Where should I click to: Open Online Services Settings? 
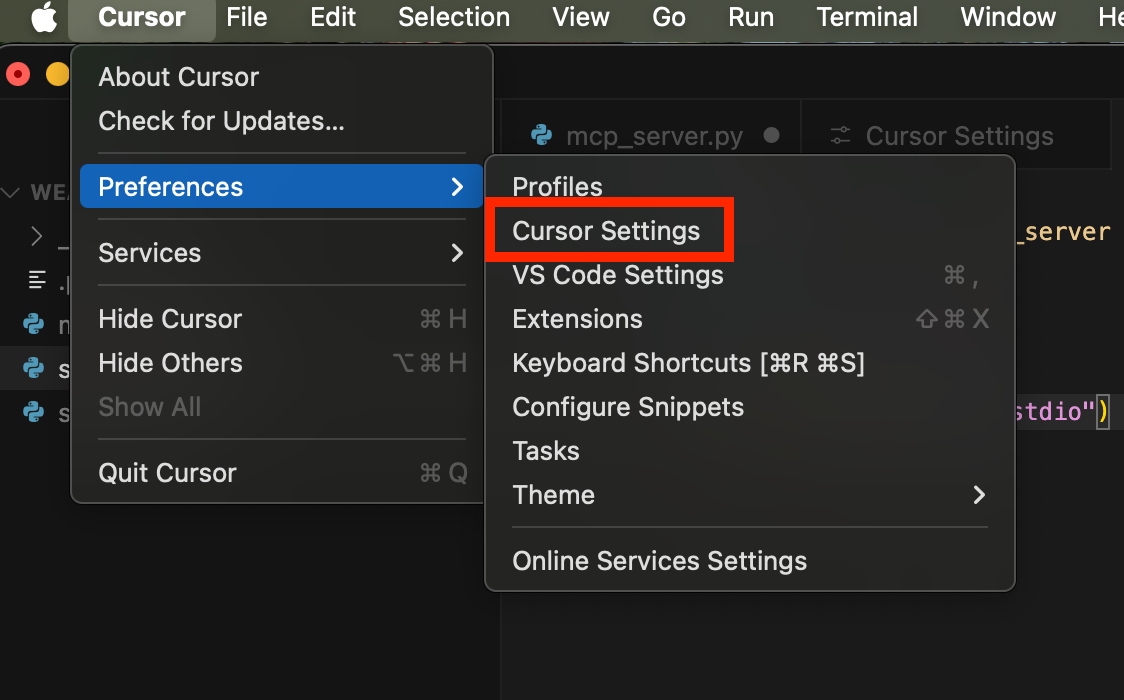(750, 561)
